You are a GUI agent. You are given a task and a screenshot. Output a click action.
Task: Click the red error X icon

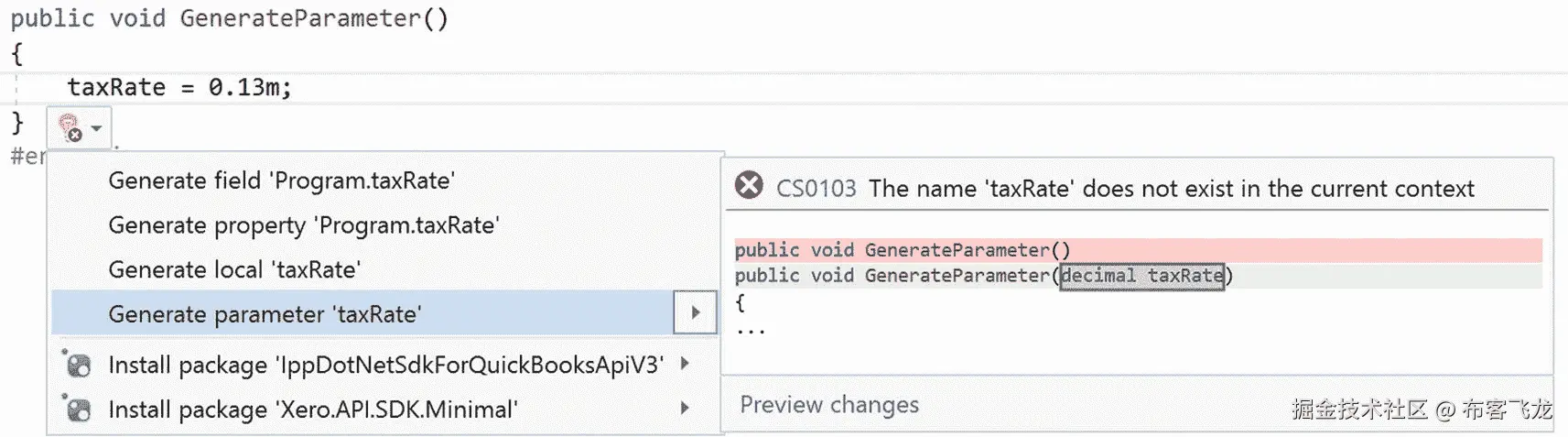pyautogui.click(x=749, y=186)
